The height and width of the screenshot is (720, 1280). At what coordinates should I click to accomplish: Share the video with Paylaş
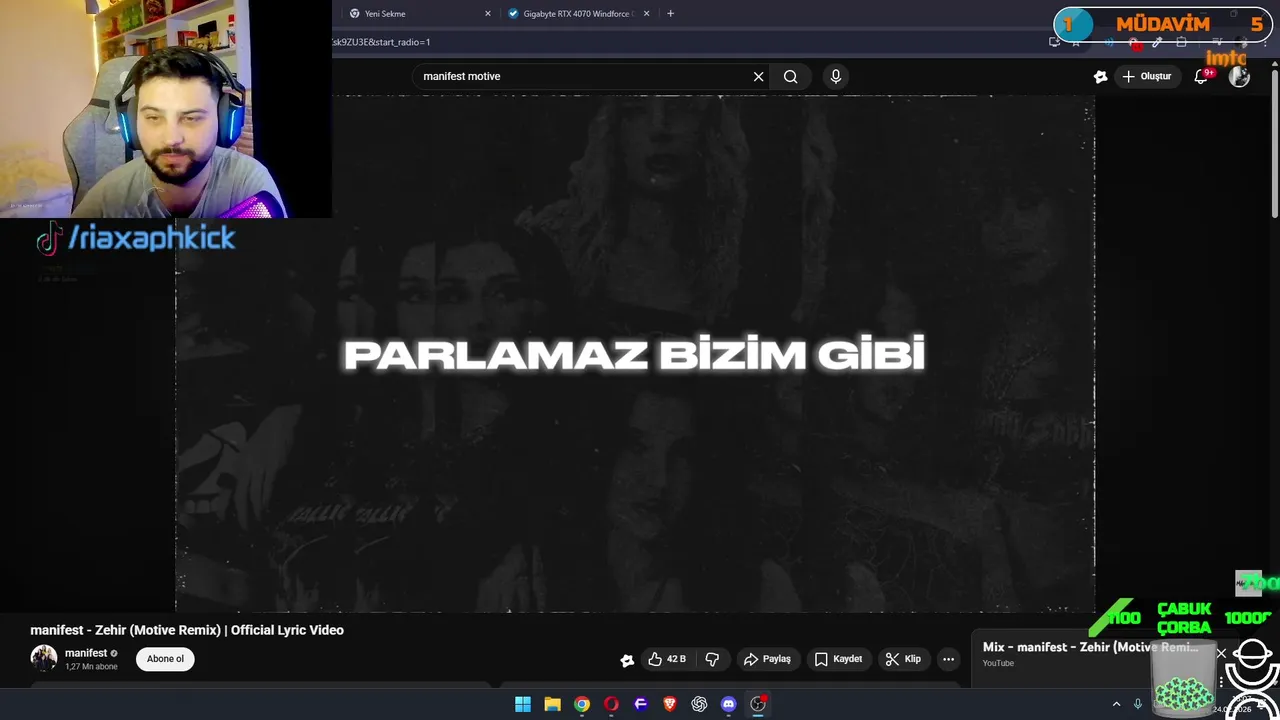[767, 659]
